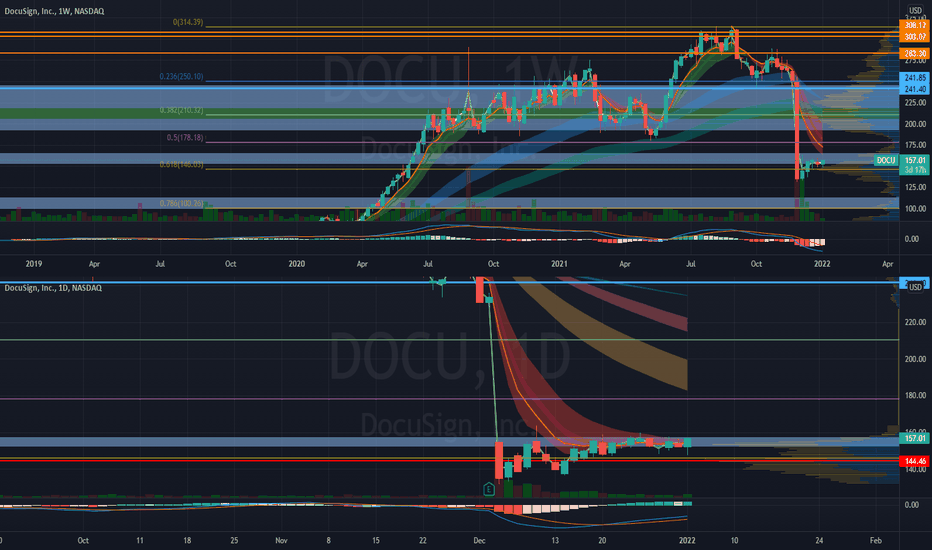932x550 pixels.
Task: Click 24 on the daily time axis
Action: 819,540
